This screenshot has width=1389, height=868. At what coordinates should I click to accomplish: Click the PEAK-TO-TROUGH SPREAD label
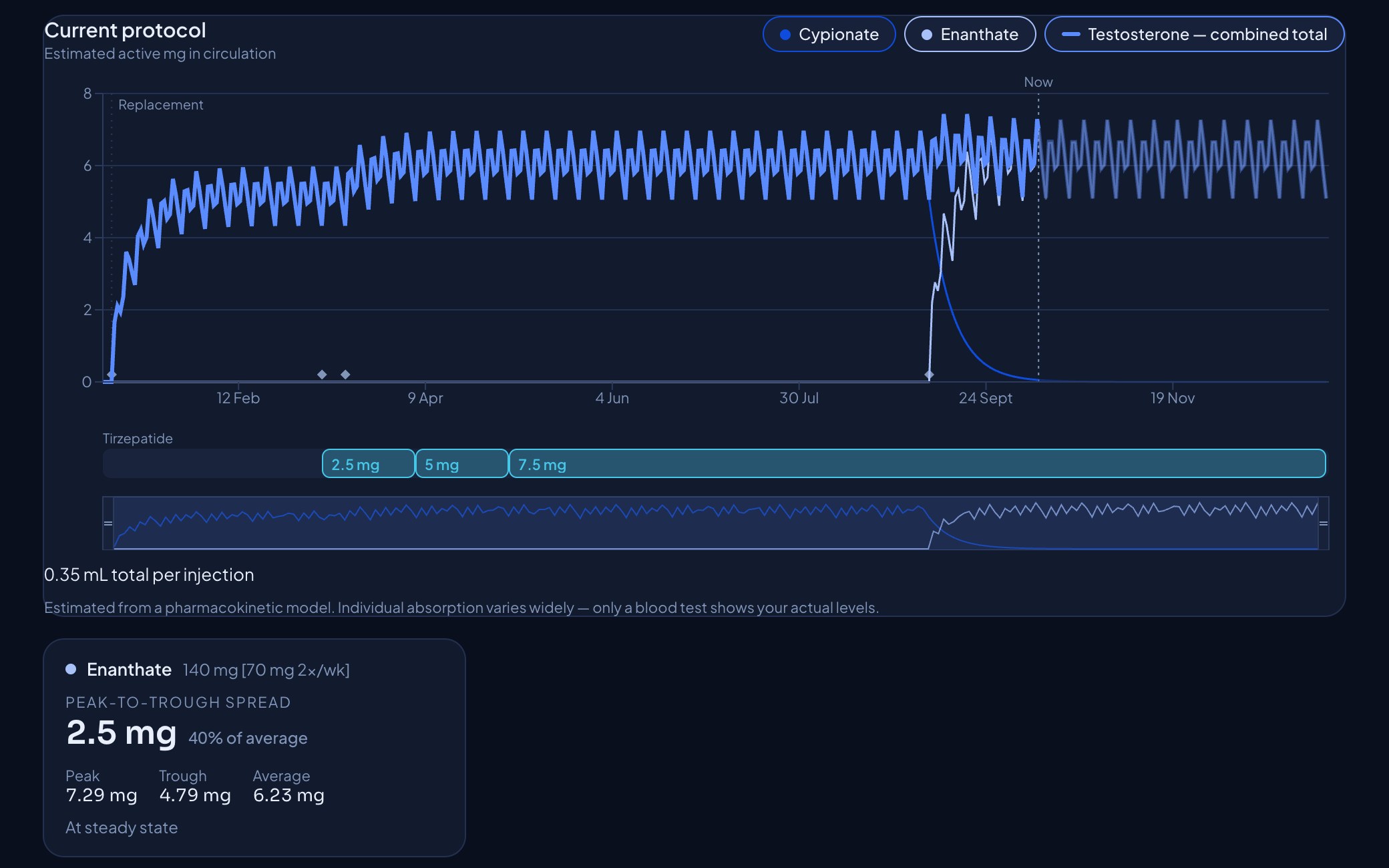(x=178, y=702)
